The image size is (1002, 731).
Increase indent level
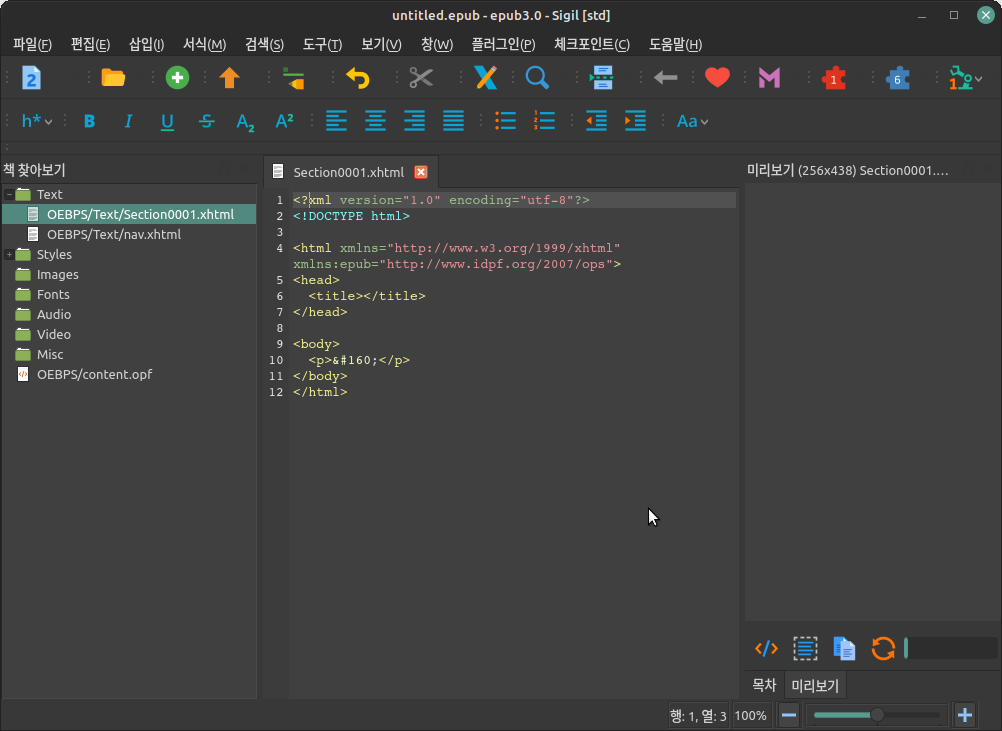pos(635,121)
